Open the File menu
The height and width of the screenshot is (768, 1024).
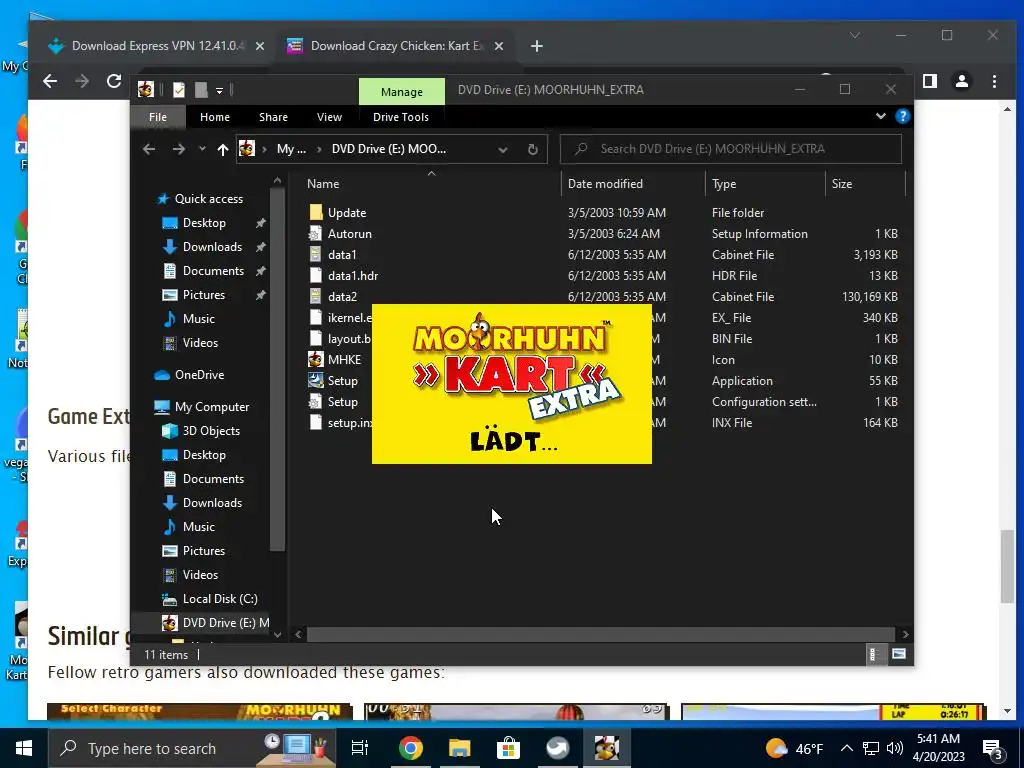[x=158, y=117]
